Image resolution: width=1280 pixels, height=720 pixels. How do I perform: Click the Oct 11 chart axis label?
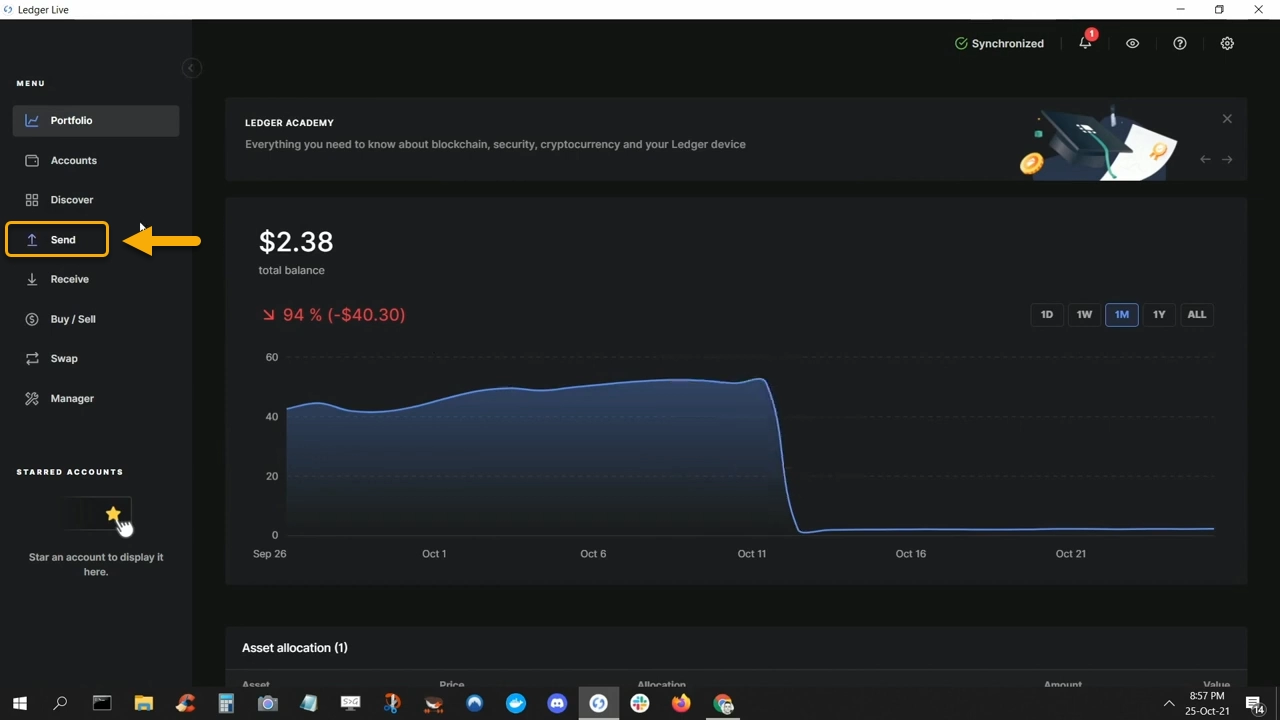[x=752, y=554]
